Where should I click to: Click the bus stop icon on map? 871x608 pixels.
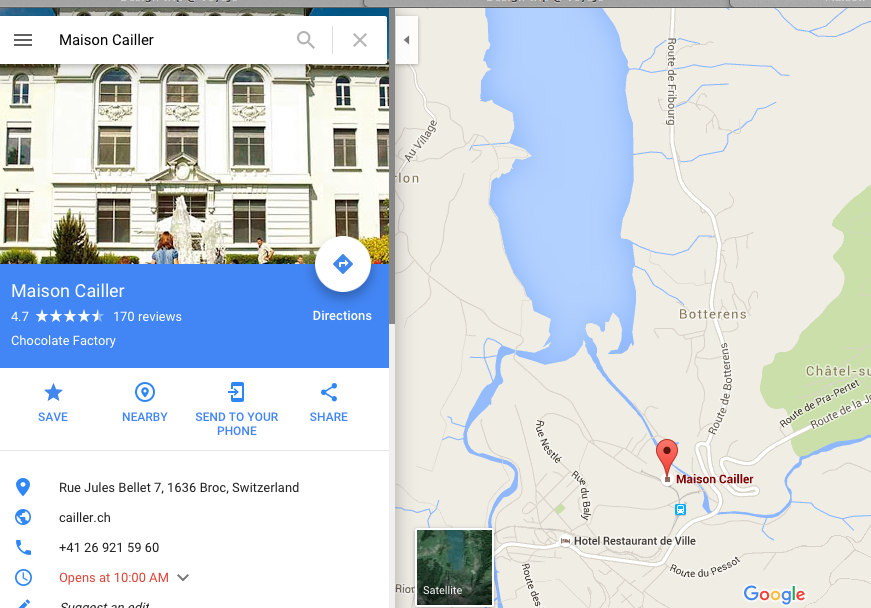(680, 509)
